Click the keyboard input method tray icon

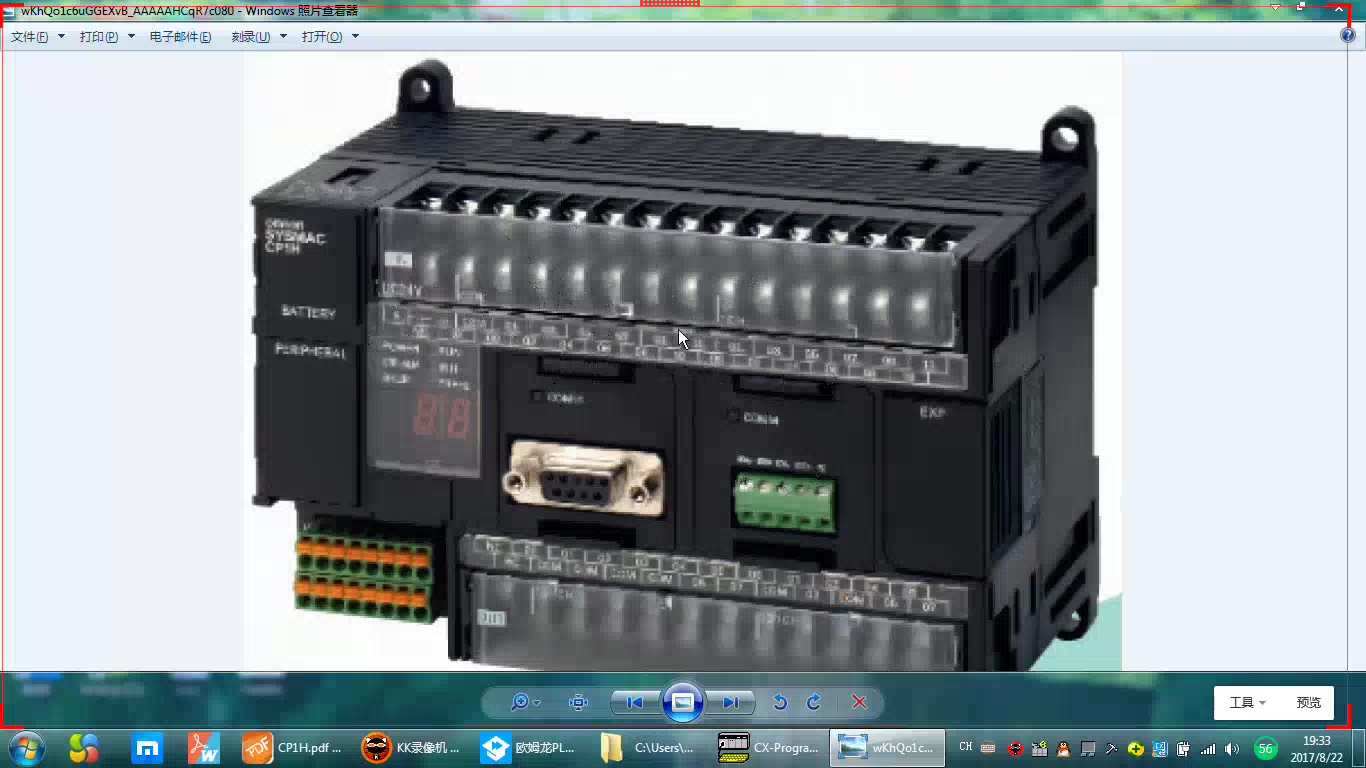988,748
